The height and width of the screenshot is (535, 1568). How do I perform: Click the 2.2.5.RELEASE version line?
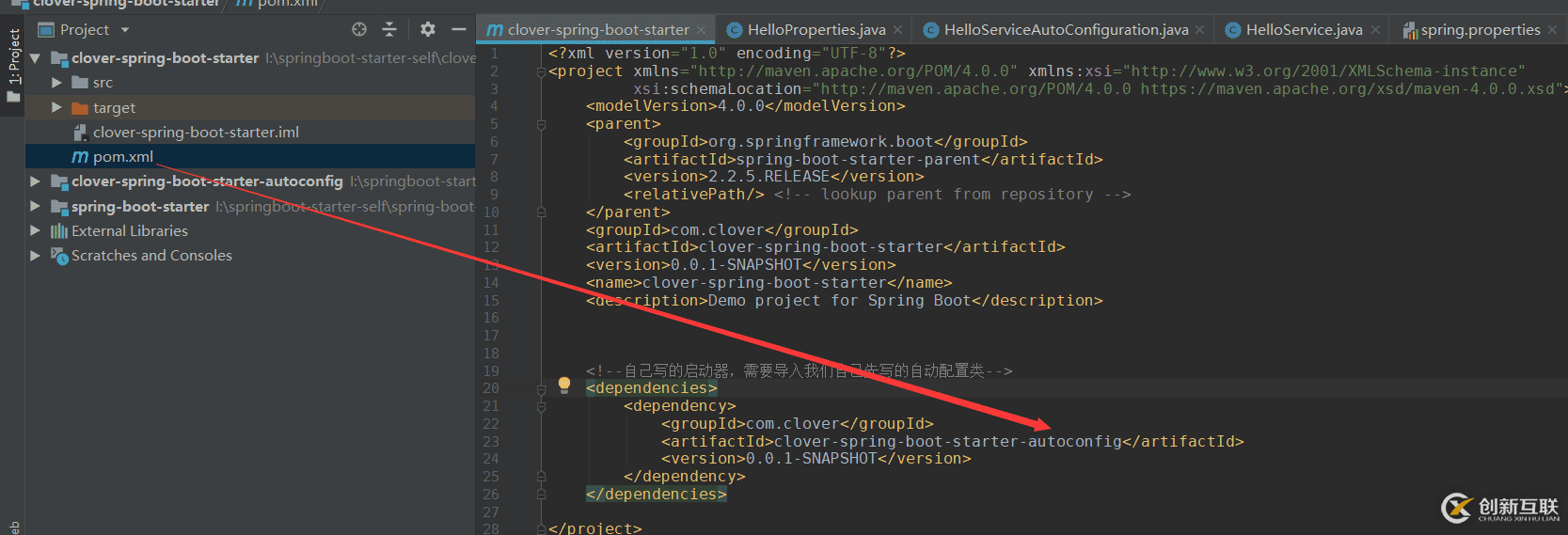[x=773, y=177]
